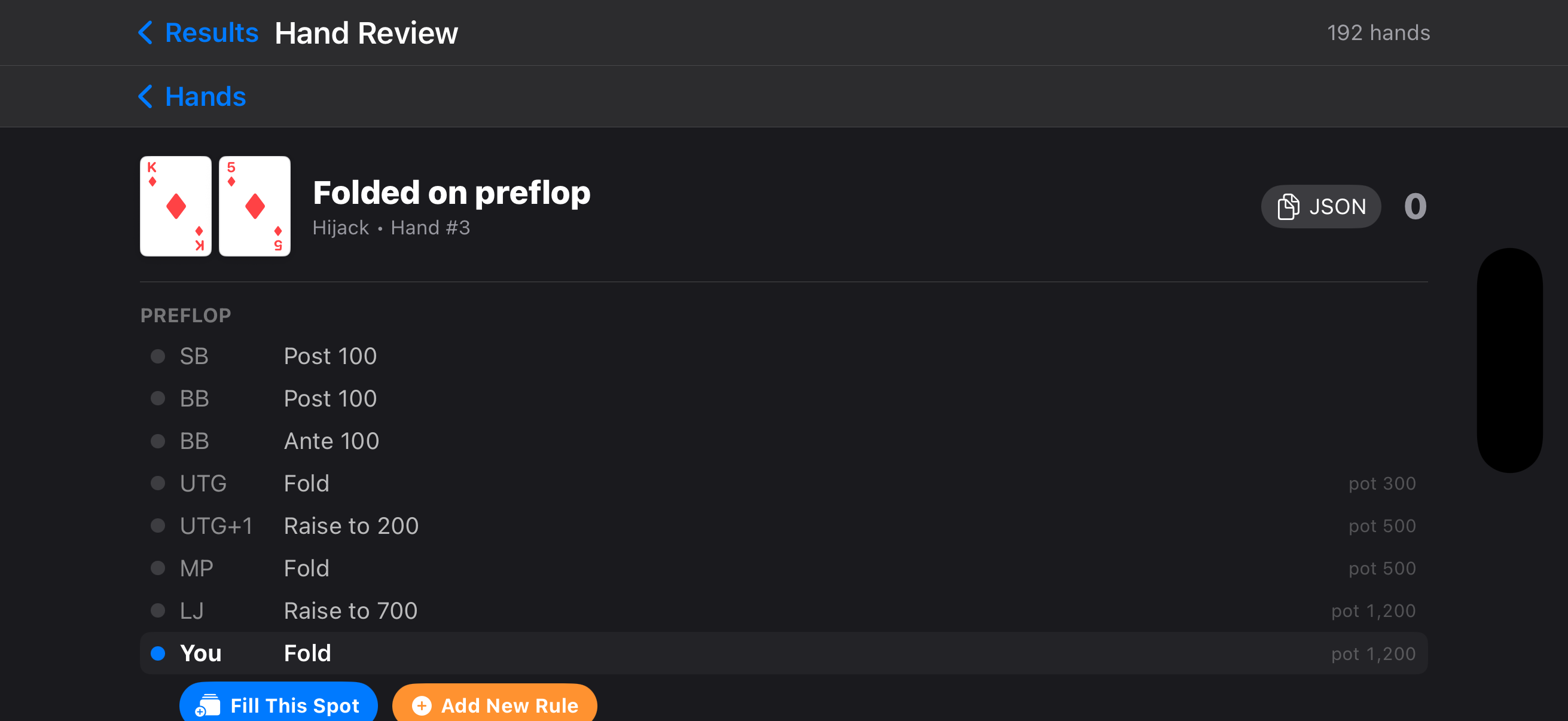Copy hand as JSON

coord(1320,207)
